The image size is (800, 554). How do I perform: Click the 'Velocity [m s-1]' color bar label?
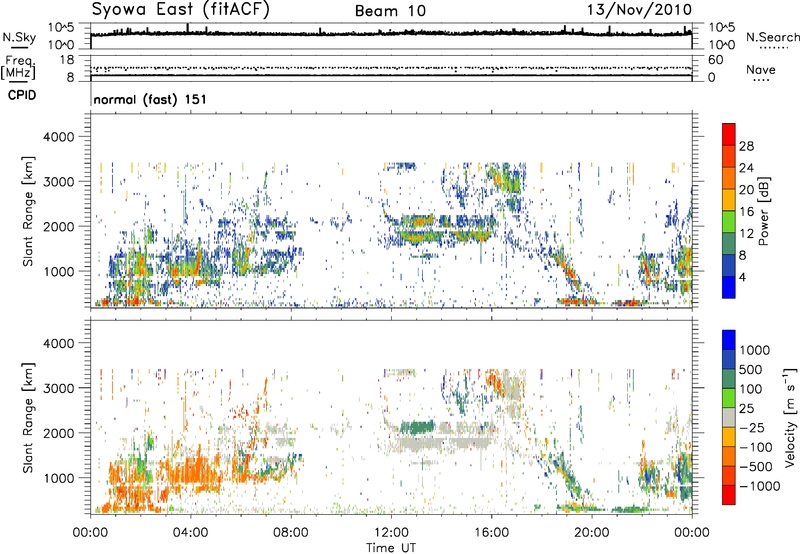pyautogui.click(x=790, y=417)
